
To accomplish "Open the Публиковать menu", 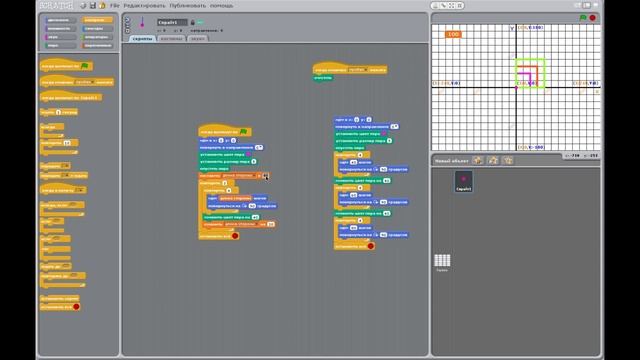I will 187,6.
